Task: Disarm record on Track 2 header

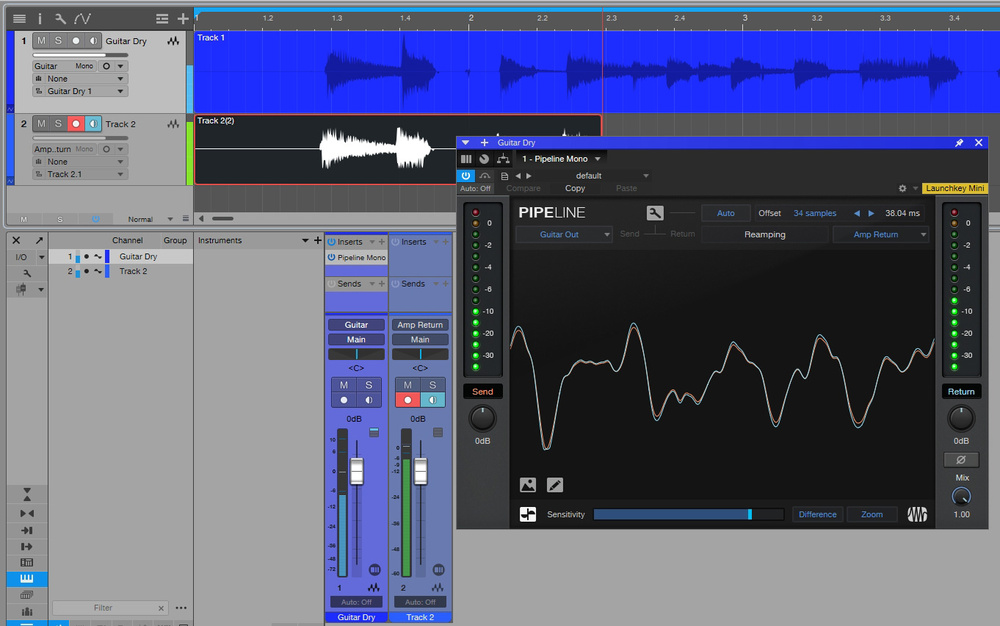Action: [x=76, y=124]
